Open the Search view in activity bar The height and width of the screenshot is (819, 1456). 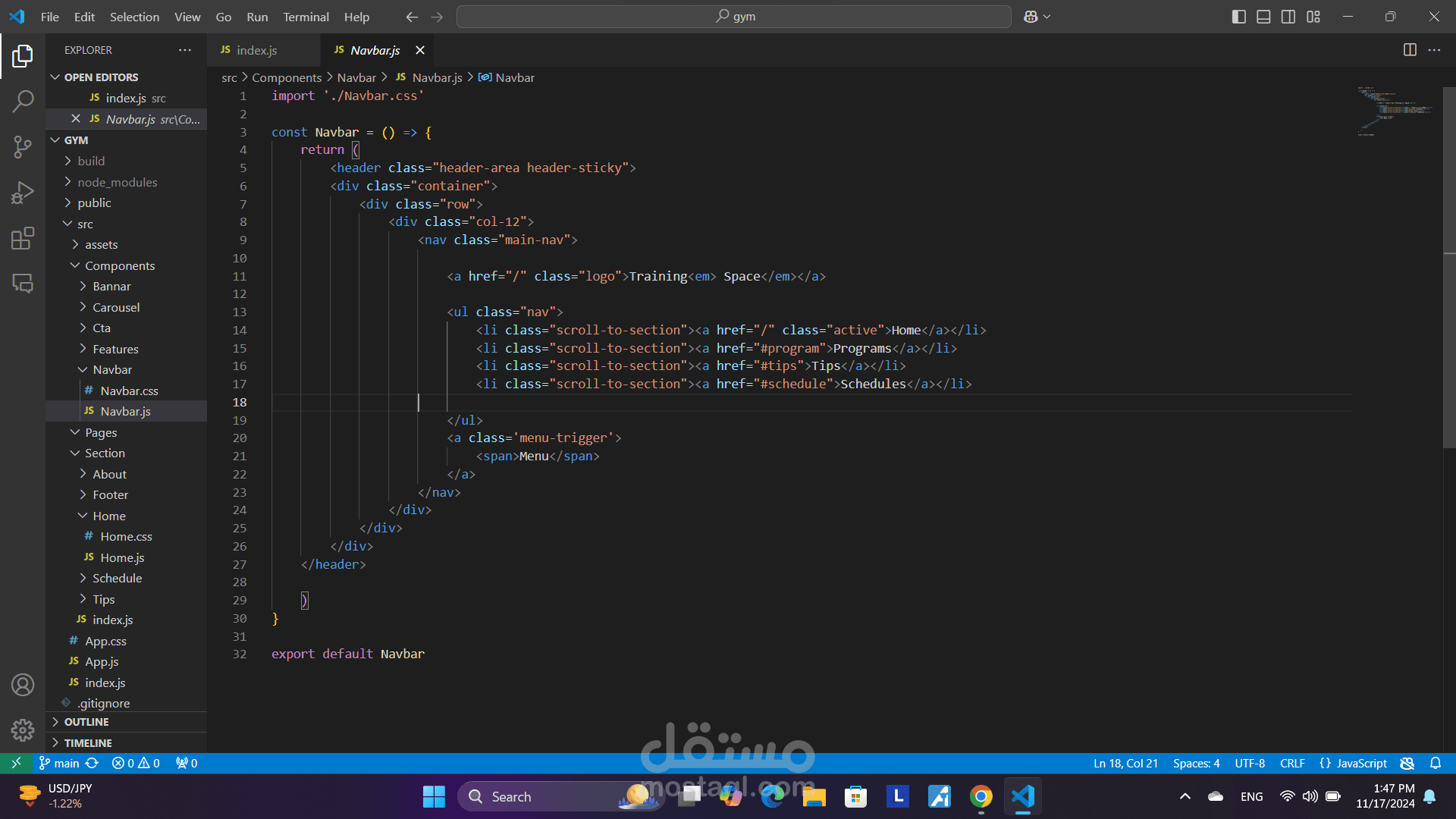(x=23, y=101)
